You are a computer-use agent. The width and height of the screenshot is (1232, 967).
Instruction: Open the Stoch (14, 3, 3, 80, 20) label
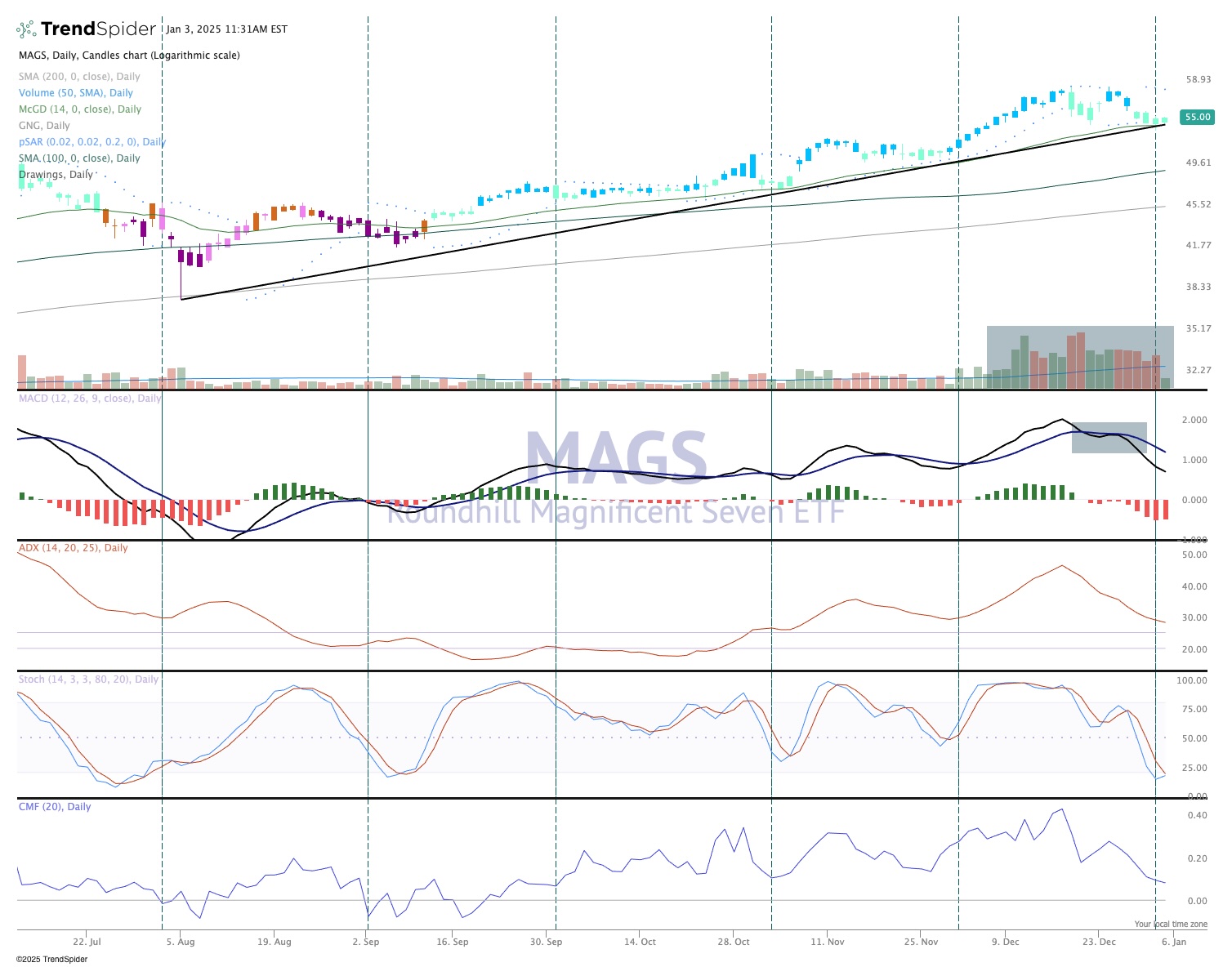coord(88,680)
